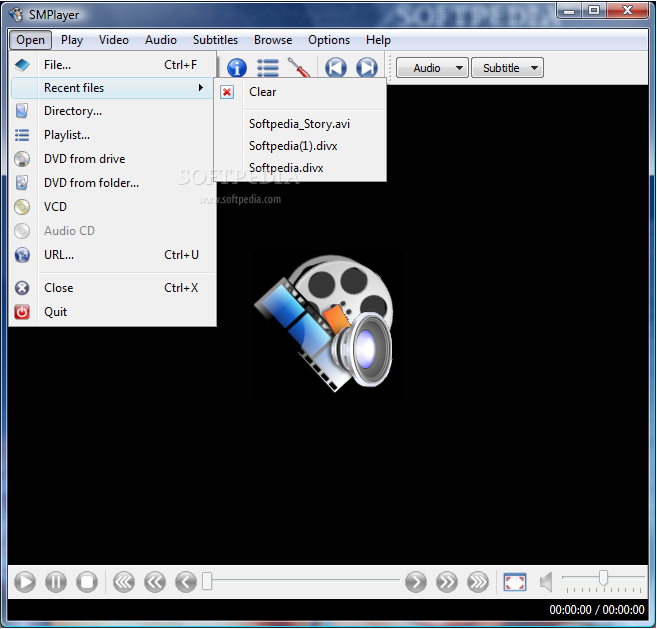Click the volume slider handle

tap(603, 577)
